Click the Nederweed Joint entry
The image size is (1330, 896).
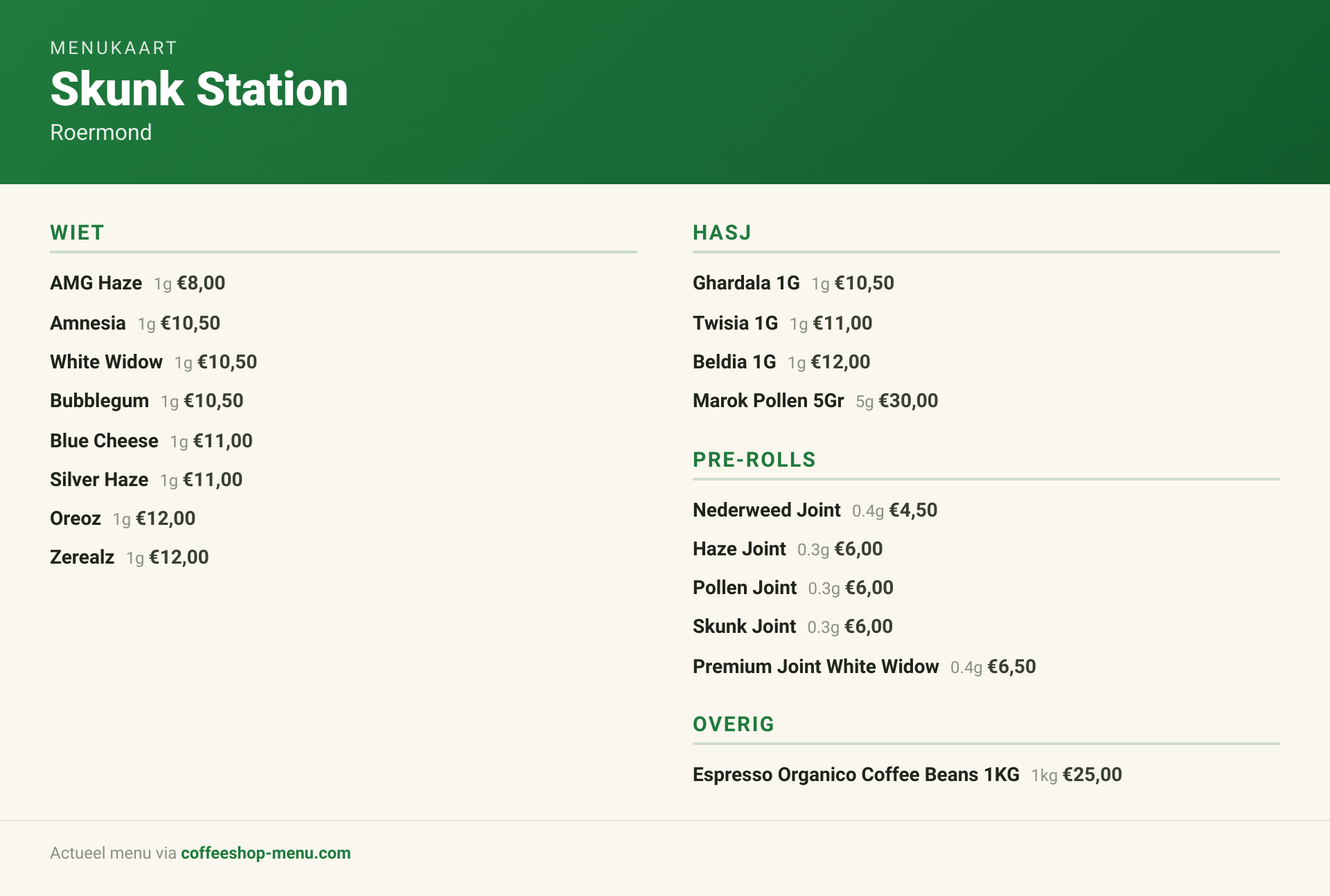815,510
